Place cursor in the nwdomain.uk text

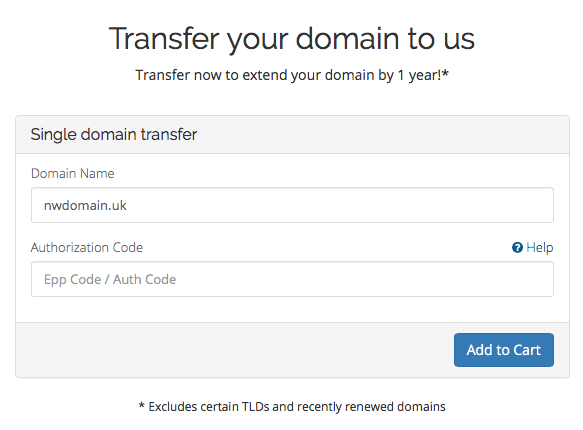pos(85,206)
